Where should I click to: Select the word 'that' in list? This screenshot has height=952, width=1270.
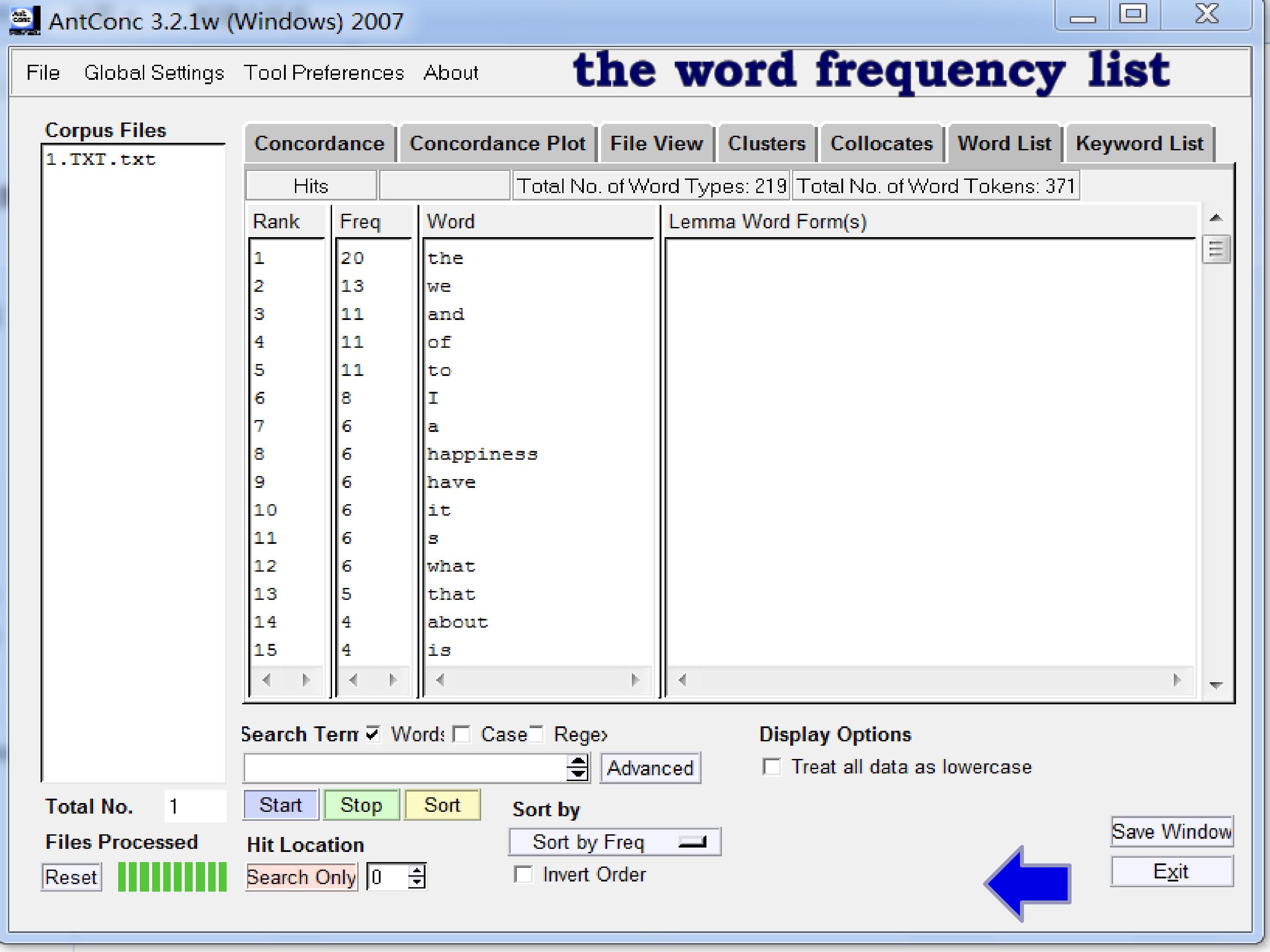point(451,594)
